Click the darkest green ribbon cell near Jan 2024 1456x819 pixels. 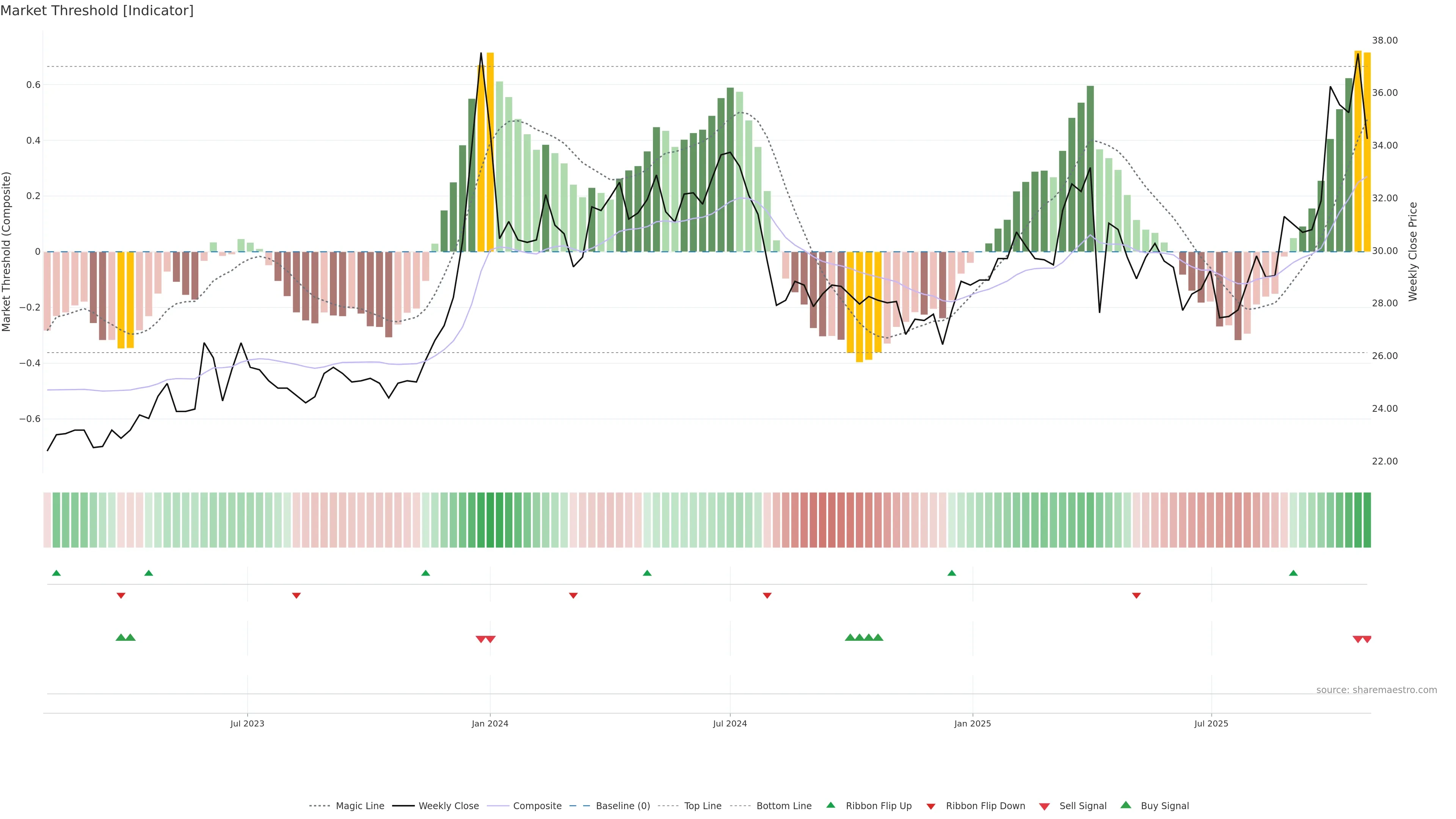490,520
